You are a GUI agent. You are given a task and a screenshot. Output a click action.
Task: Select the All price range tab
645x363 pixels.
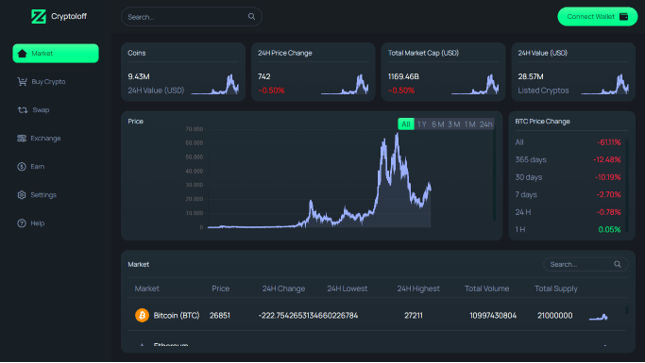click(x=406, y=124)
